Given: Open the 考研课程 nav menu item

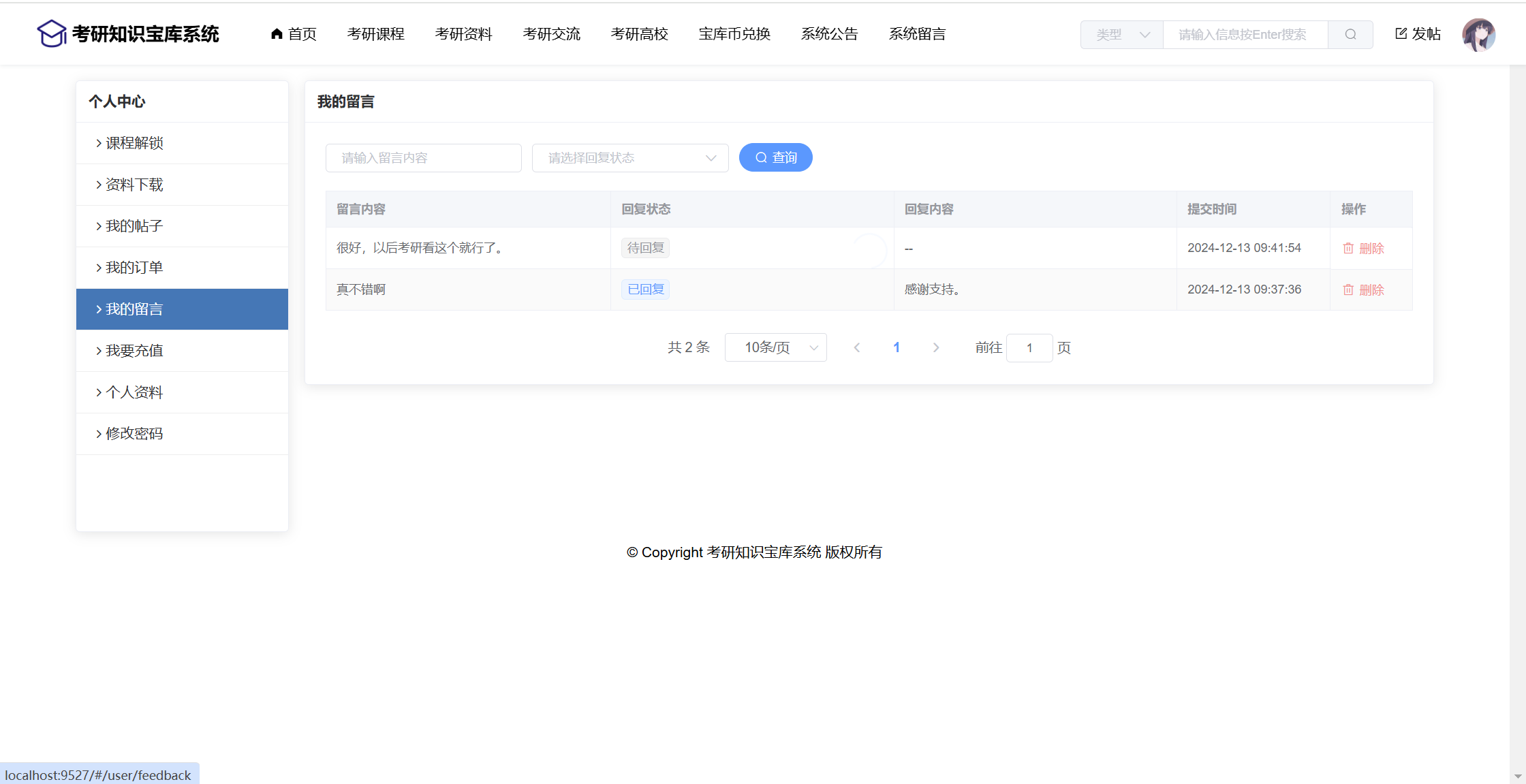Looking at the screenshot, I should 376,34.
